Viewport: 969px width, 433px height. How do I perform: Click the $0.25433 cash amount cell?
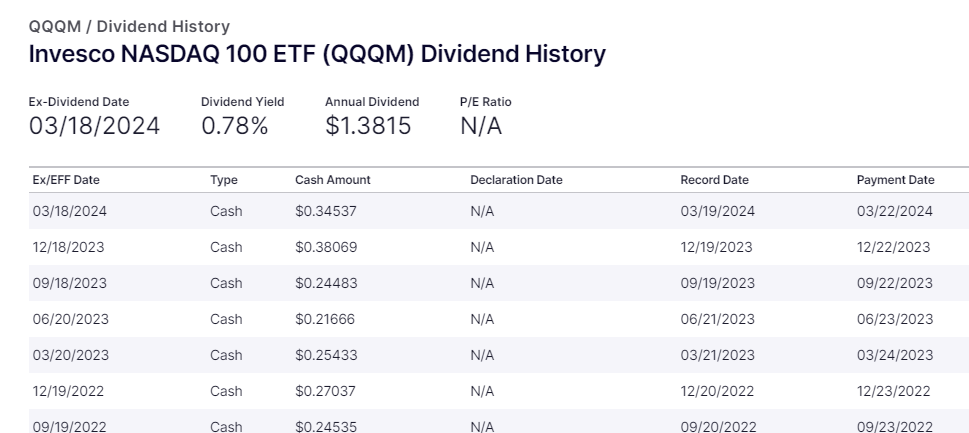pos(326,355)
